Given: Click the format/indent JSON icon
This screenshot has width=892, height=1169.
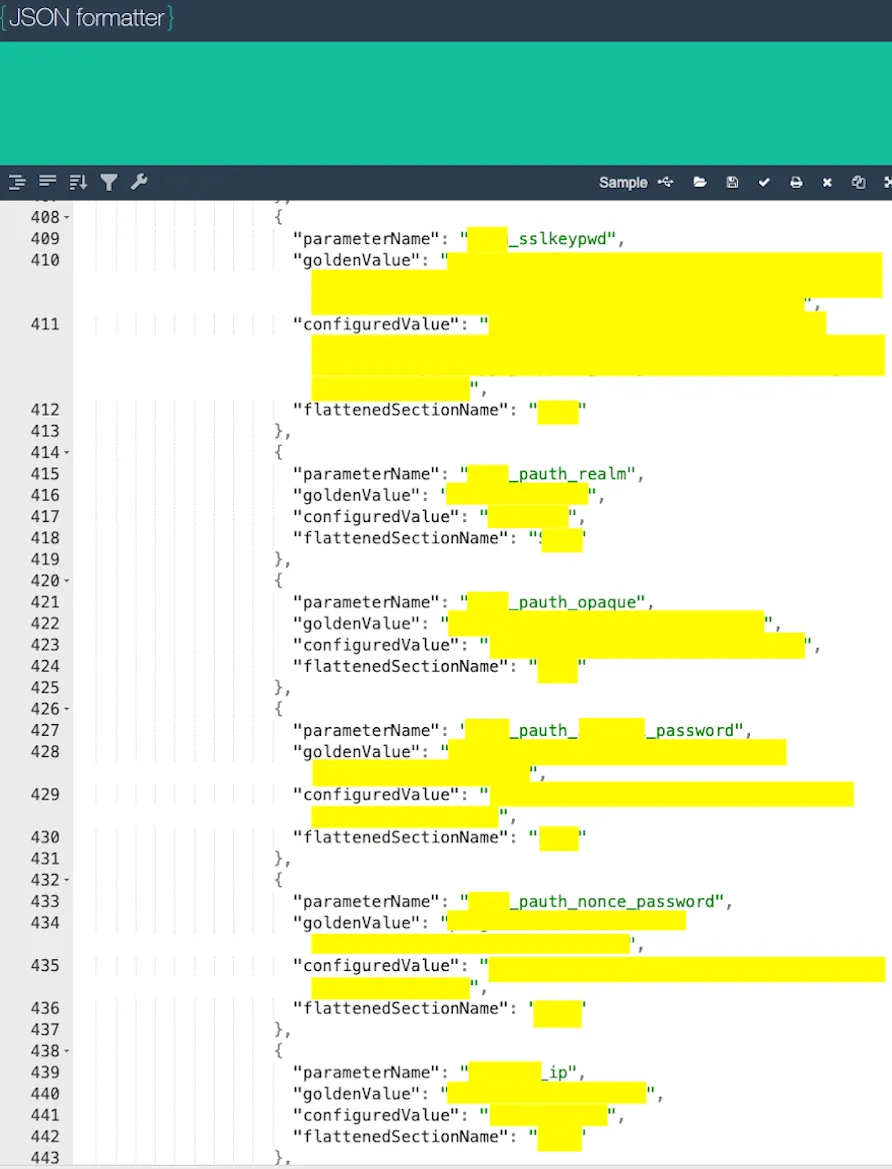Looking at the screenshot, I should (x=17, y=182).
